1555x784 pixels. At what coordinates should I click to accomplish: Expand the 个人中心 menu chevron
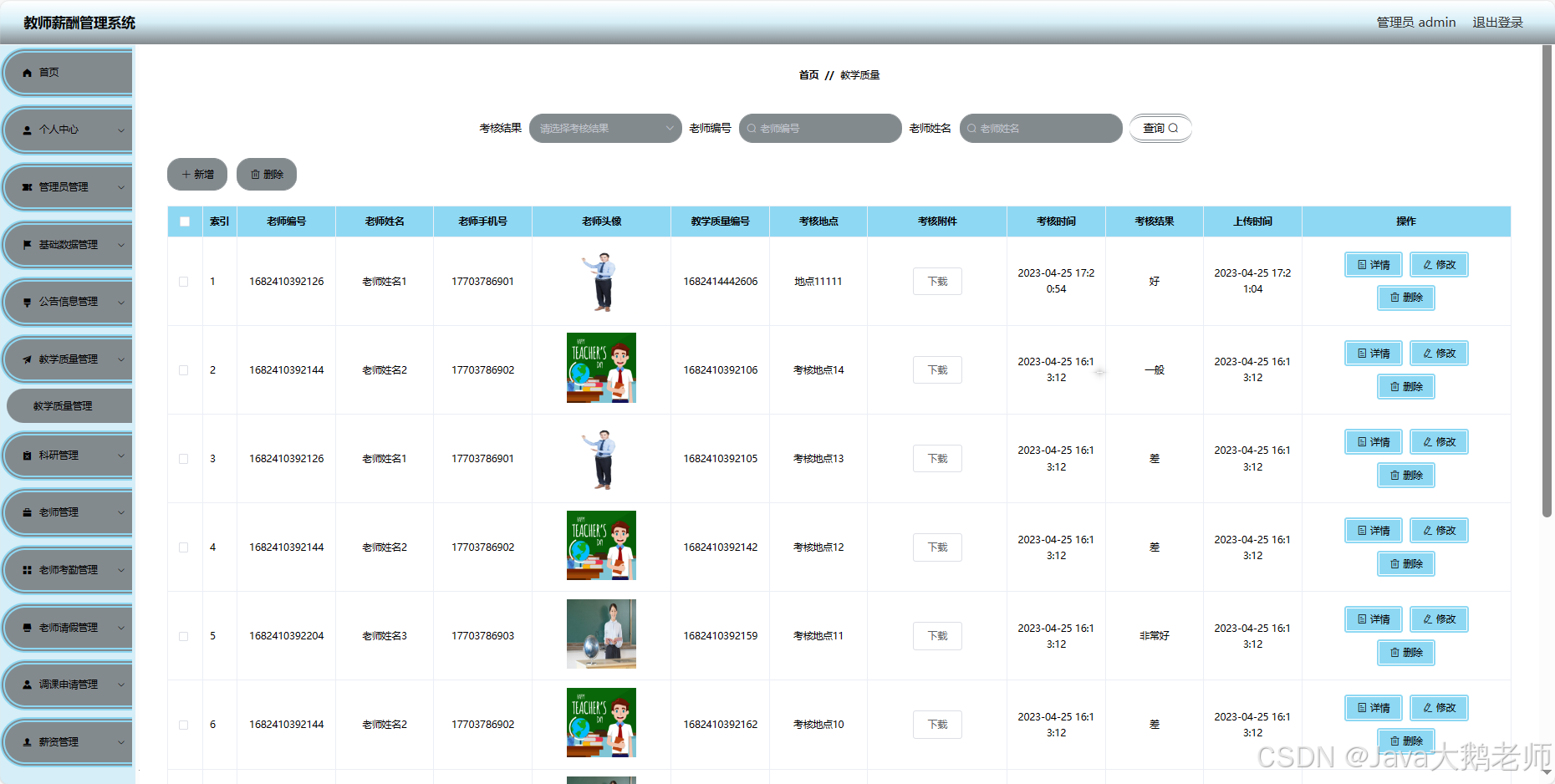point(121,130)
